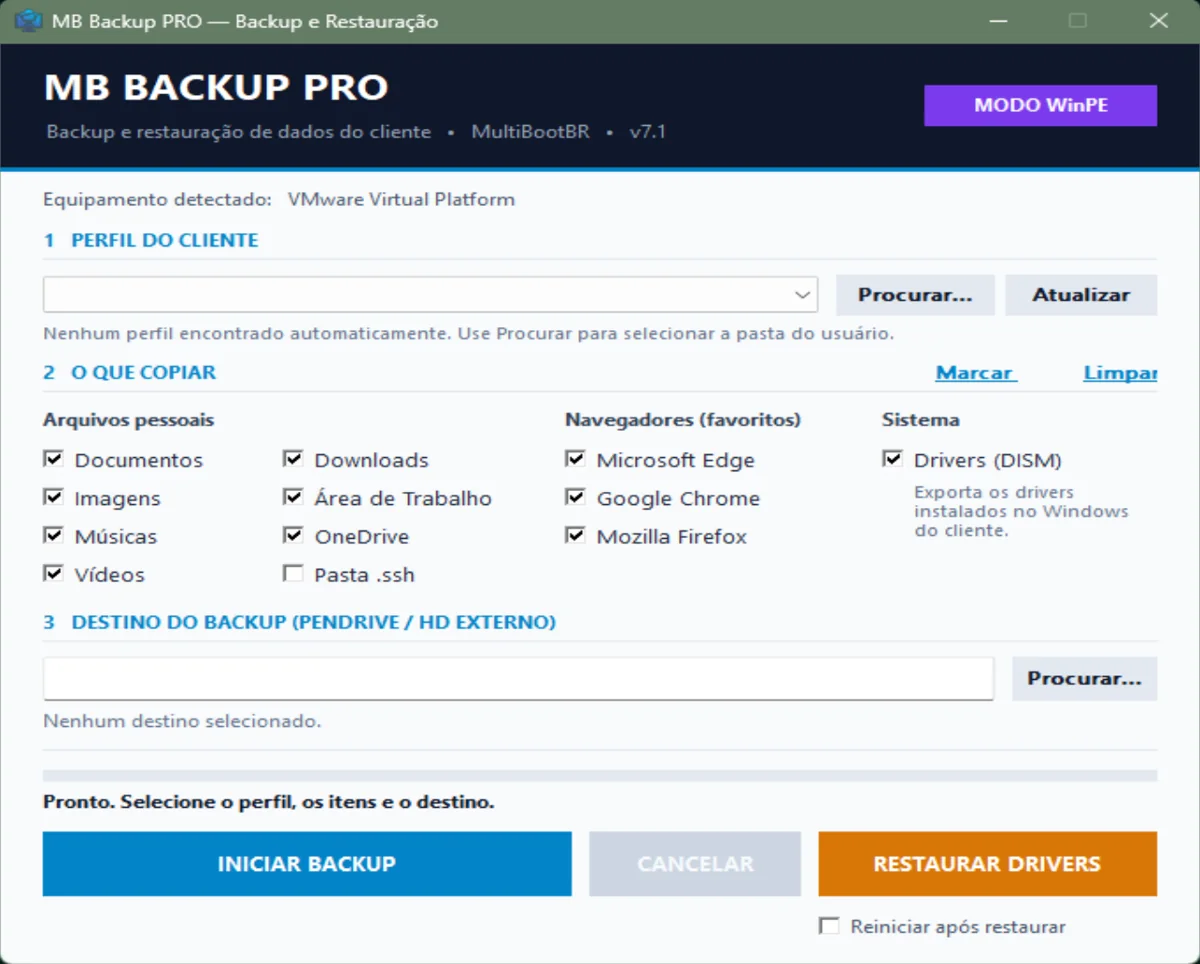Click the 'Arquivos pessoais' group label
Image resolution: width=1200 pixels, height=964 pixels.
128,420
